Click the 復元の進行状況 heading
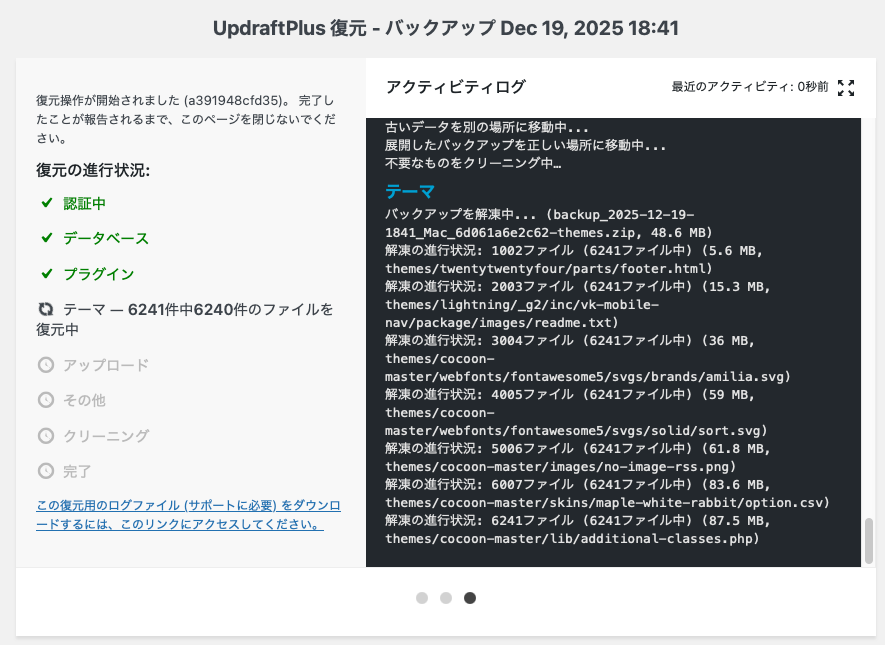The image size is (885, 645). point(93,170)
